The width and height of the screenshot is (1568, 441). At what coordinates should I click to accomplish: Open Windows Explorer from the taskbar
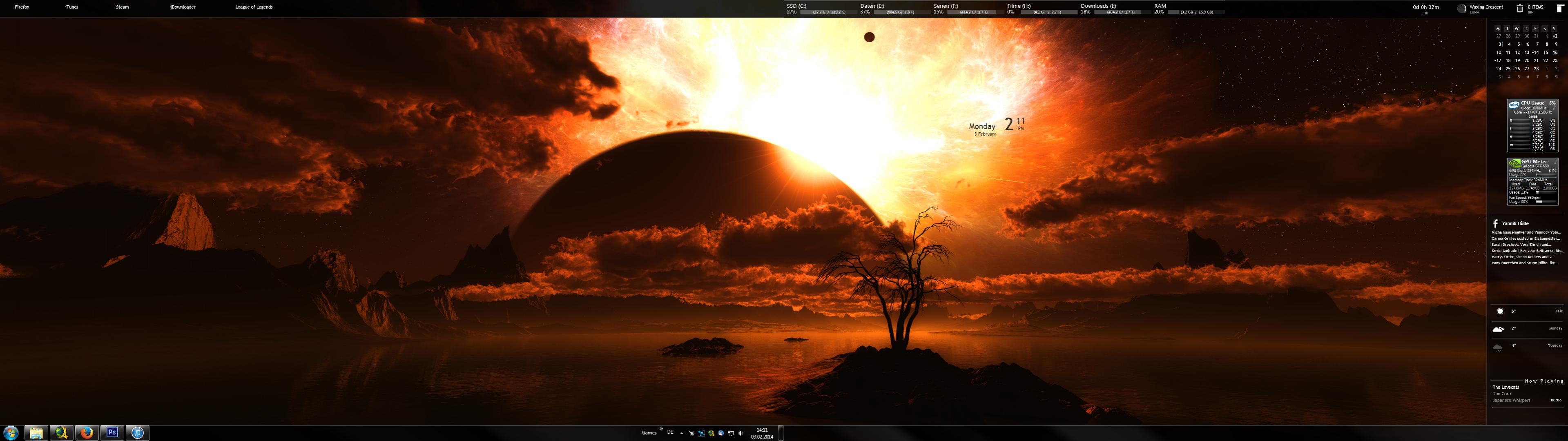point(36,432)
